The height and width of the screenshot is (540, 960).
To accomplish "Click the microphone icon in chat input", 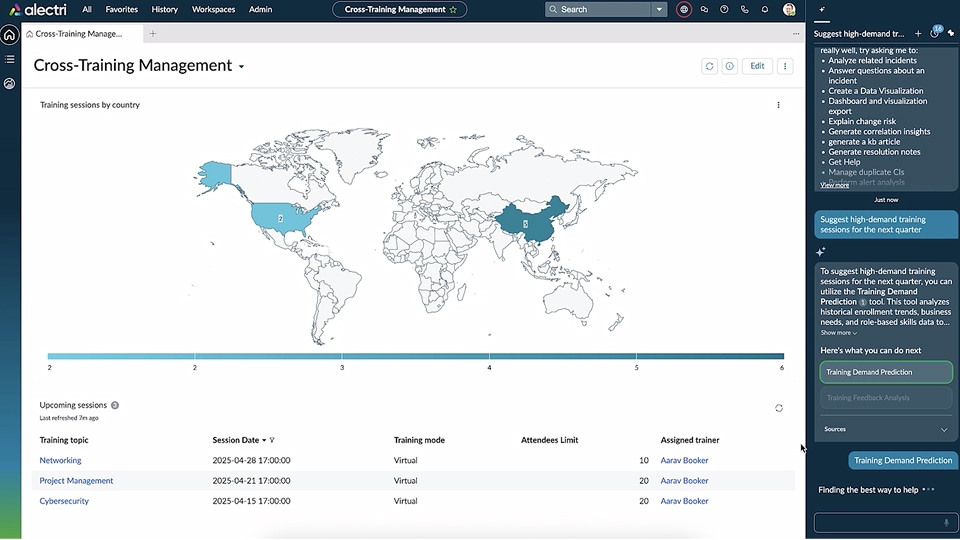I will point(946,522).
